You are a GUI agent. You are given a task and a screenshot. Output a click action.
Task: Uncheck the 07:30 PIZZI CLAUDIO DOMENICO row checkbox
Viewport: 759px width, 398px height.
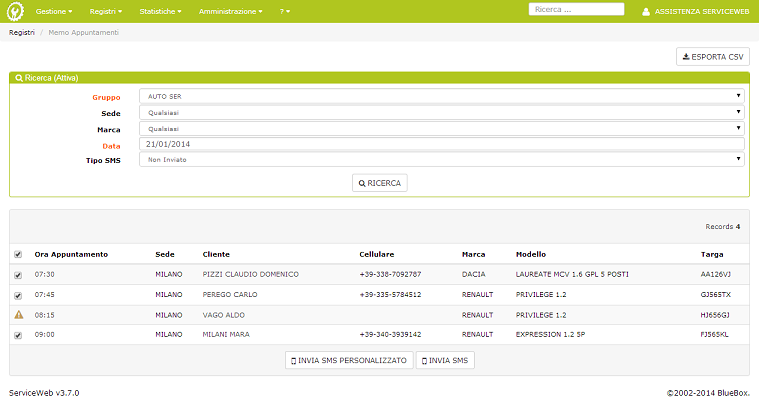(x=18, y=275)
